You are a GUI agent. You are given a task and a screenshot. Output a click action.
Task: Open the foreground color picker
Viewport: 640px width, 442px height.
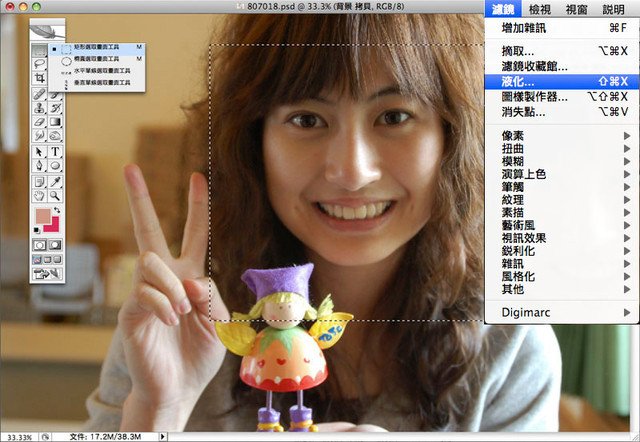pyautogui.click(x=42, y=215)
